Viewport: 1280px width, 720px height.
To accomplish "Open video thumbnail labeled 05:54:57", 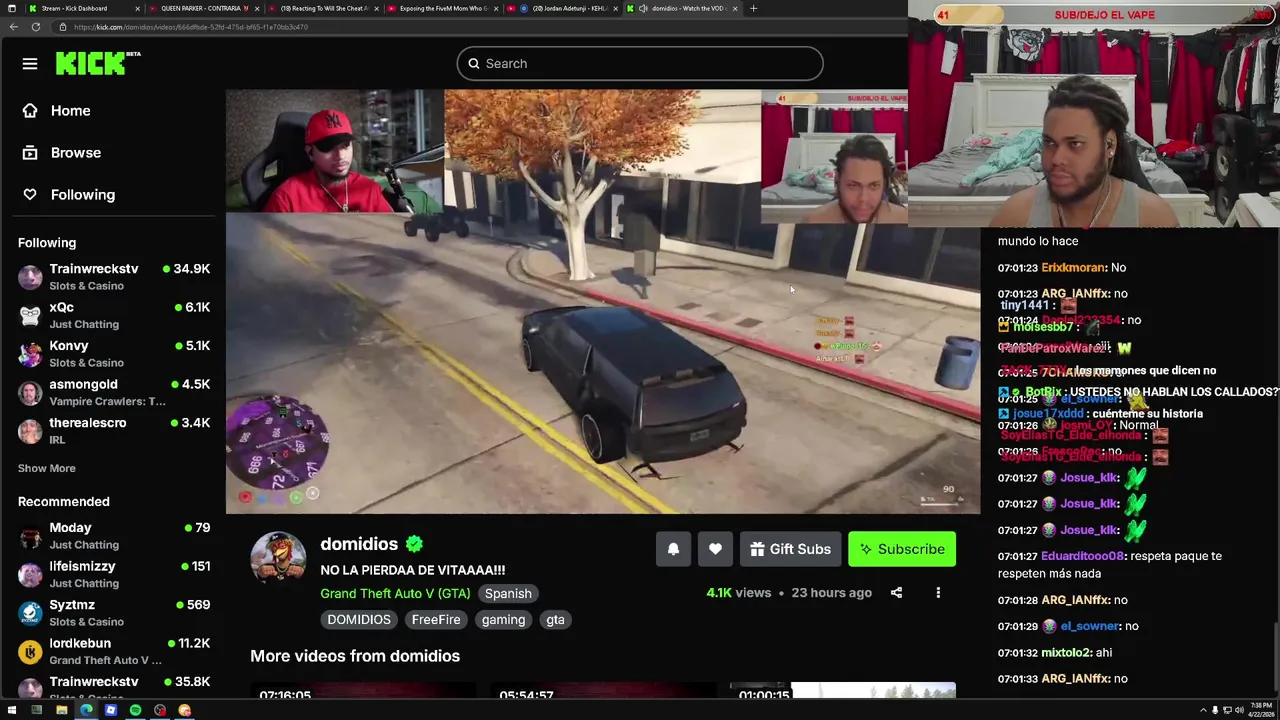I will (x=603, y=690).
